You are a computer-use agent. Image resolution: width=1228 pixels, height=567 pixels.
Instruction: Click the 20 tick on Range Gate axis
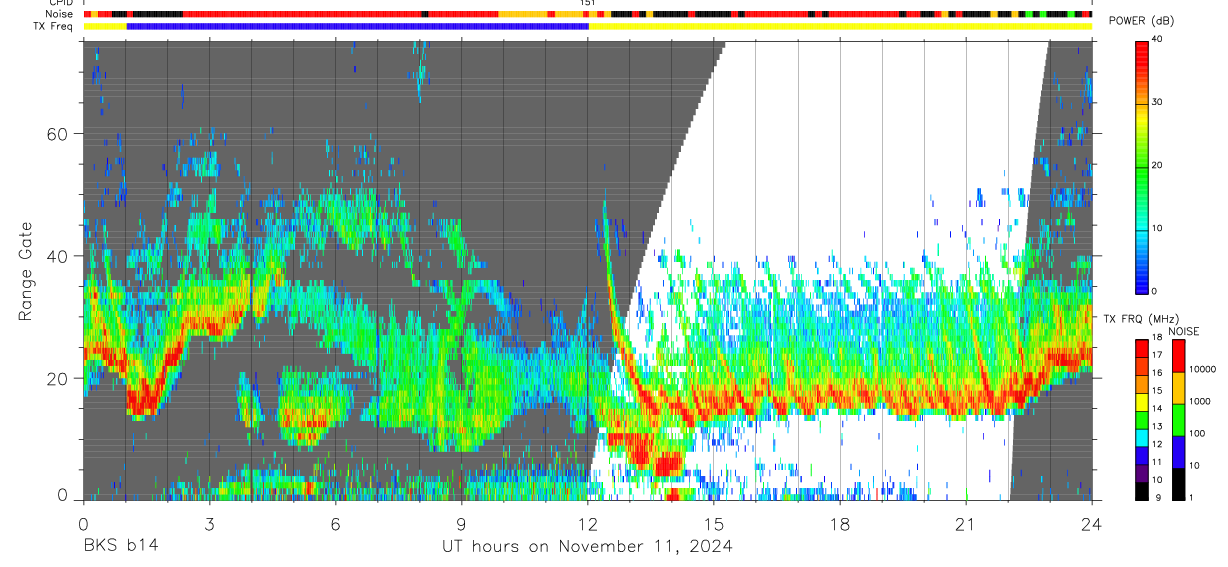click(59, 378)
